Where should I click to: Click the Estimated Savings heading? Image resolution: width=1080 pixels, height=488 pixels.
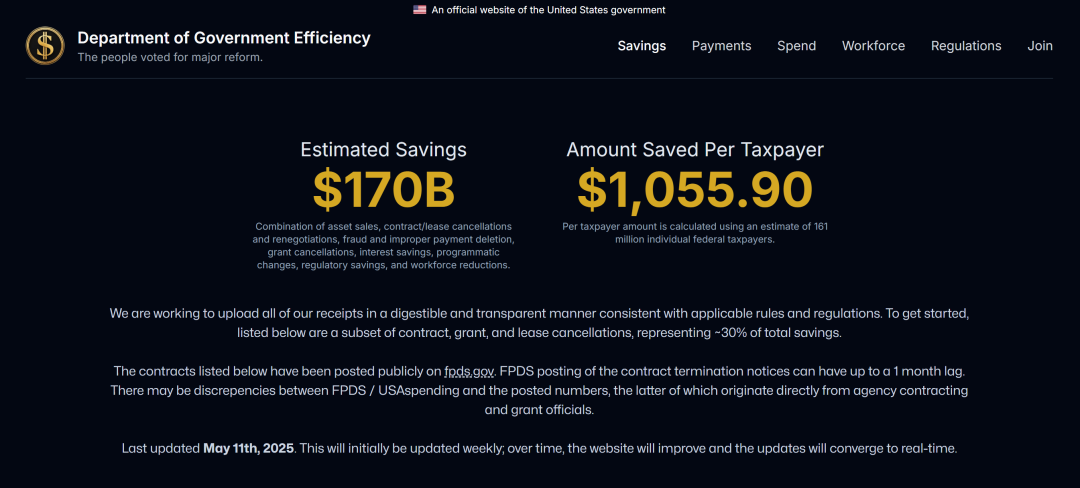[x=384, y=150]
